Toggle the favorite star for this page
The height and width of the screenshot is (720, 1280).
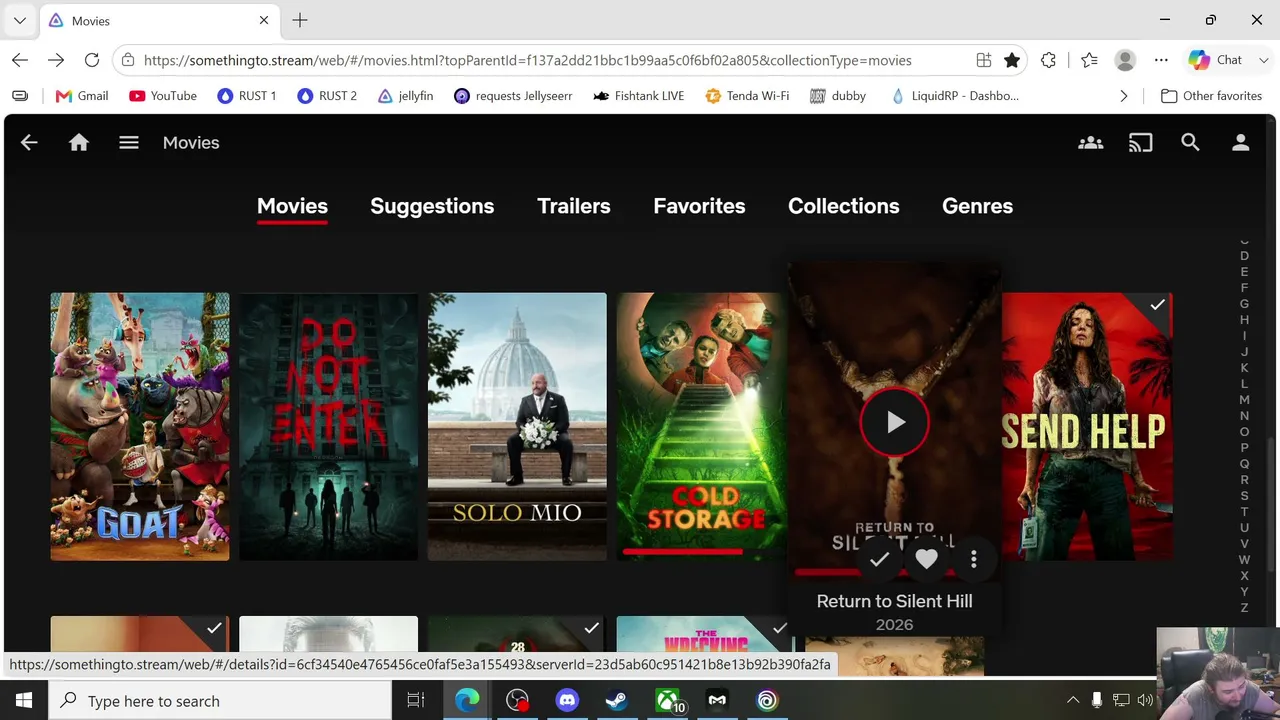point(1012,60)
